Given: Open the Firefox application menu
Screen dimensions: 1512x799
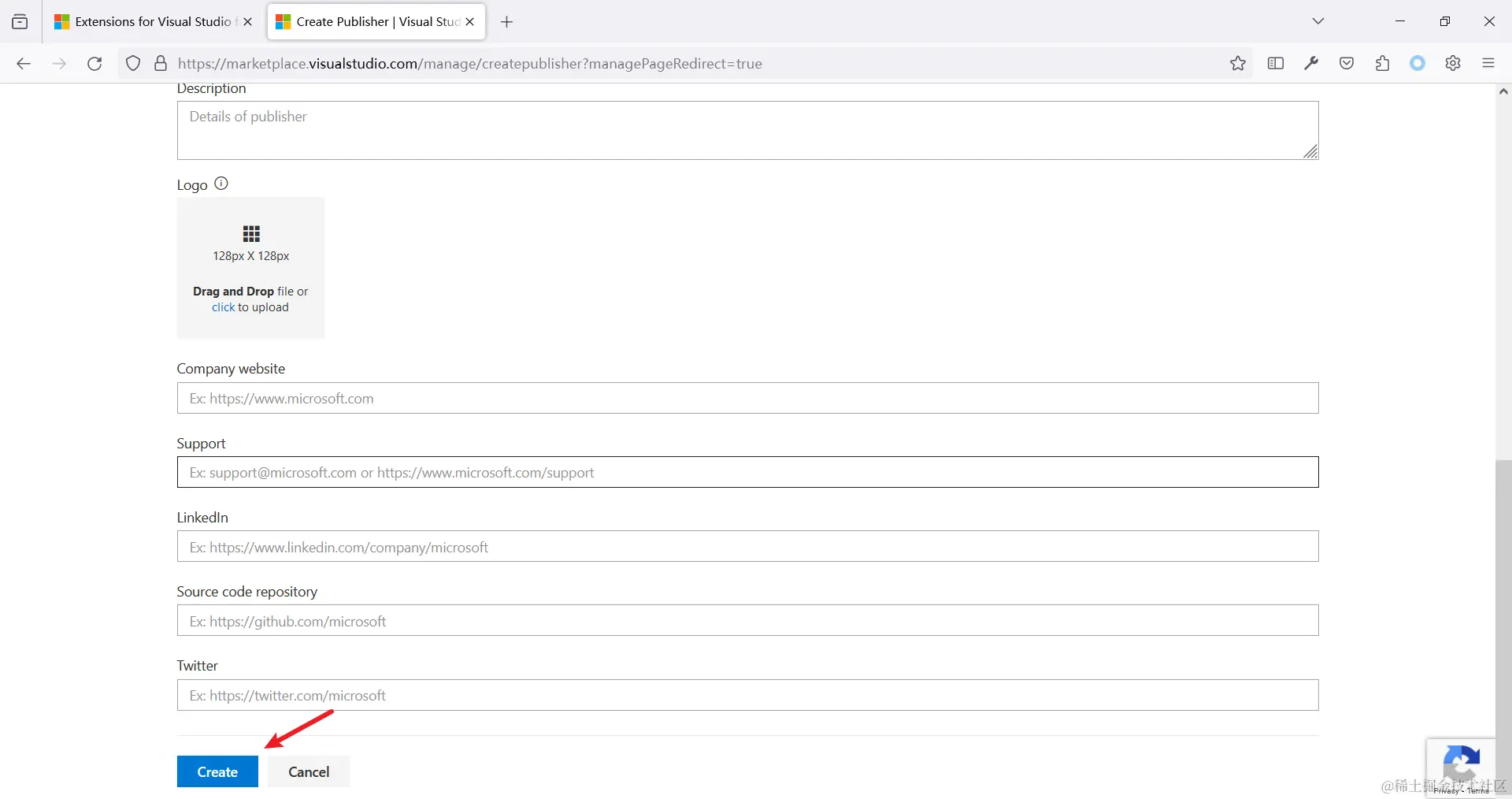Looking at the screenshot, I should click(1488, 64).
